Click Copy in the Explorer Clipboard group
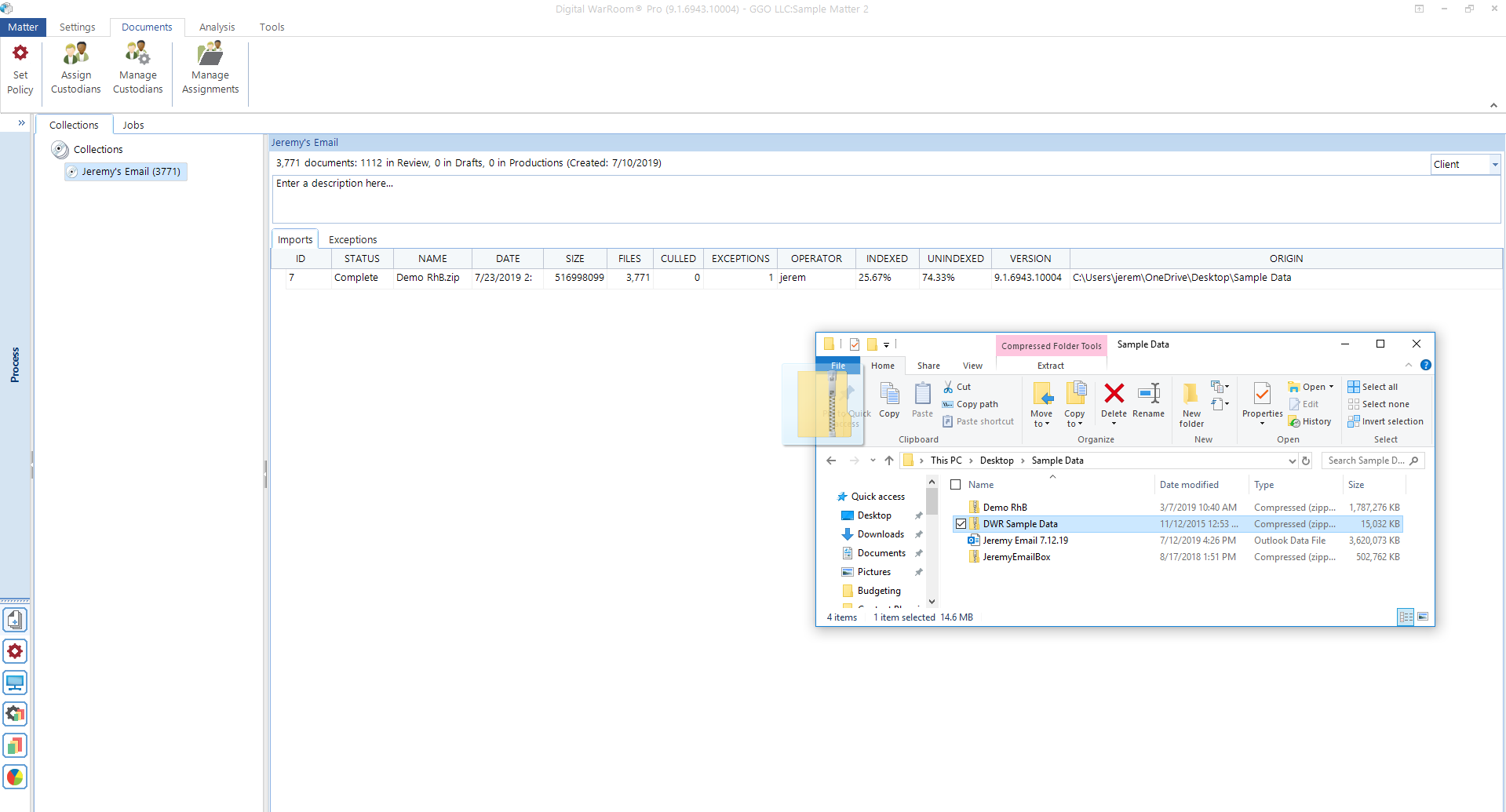 [x=889, y=400]
